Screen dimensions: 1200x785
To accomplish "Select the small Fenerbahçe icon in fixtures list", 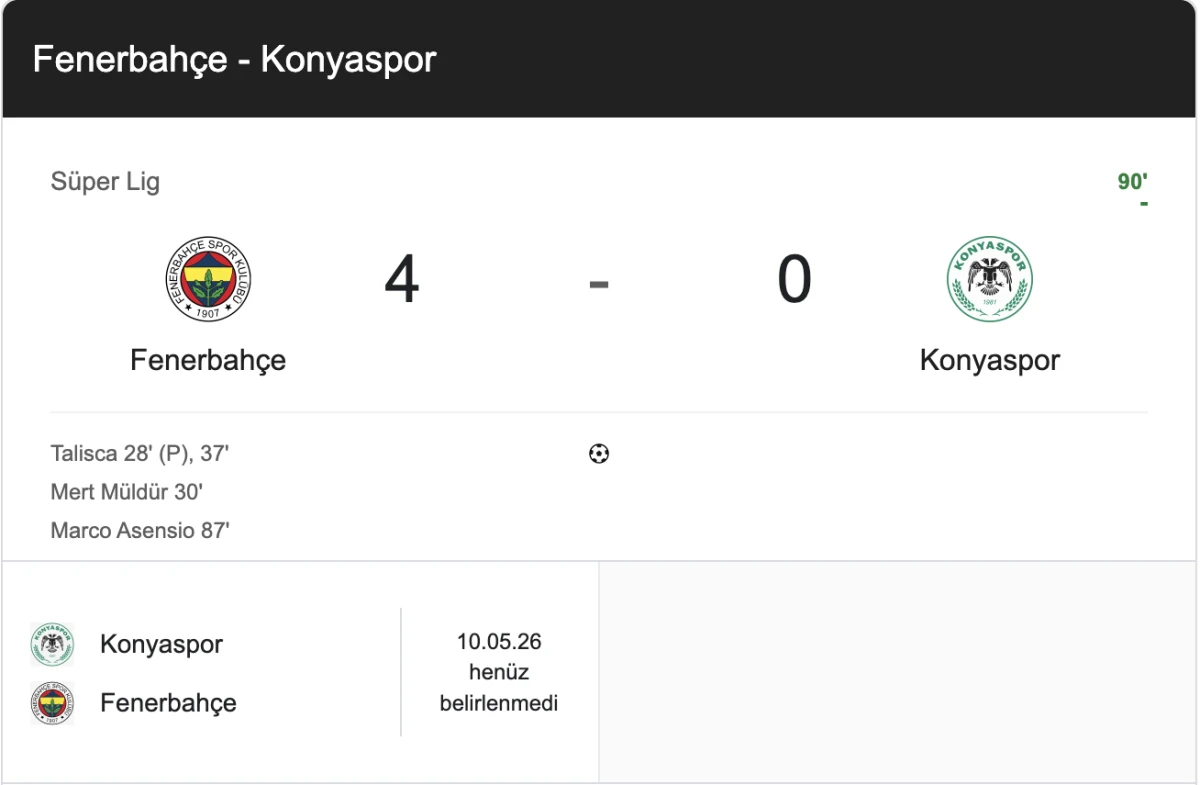I will pyautogui.click(x=54, y=703).
